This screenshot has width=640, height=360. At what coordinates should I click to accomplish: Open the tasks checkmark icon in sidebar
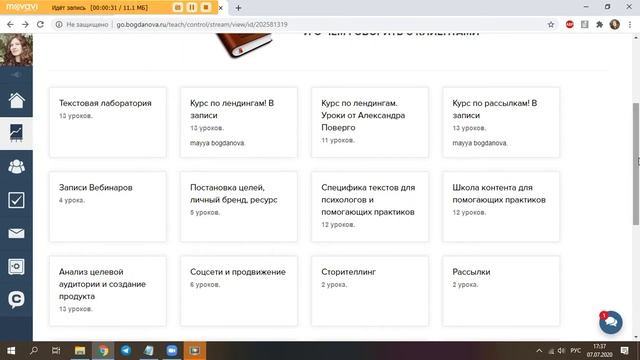(16, 200)
